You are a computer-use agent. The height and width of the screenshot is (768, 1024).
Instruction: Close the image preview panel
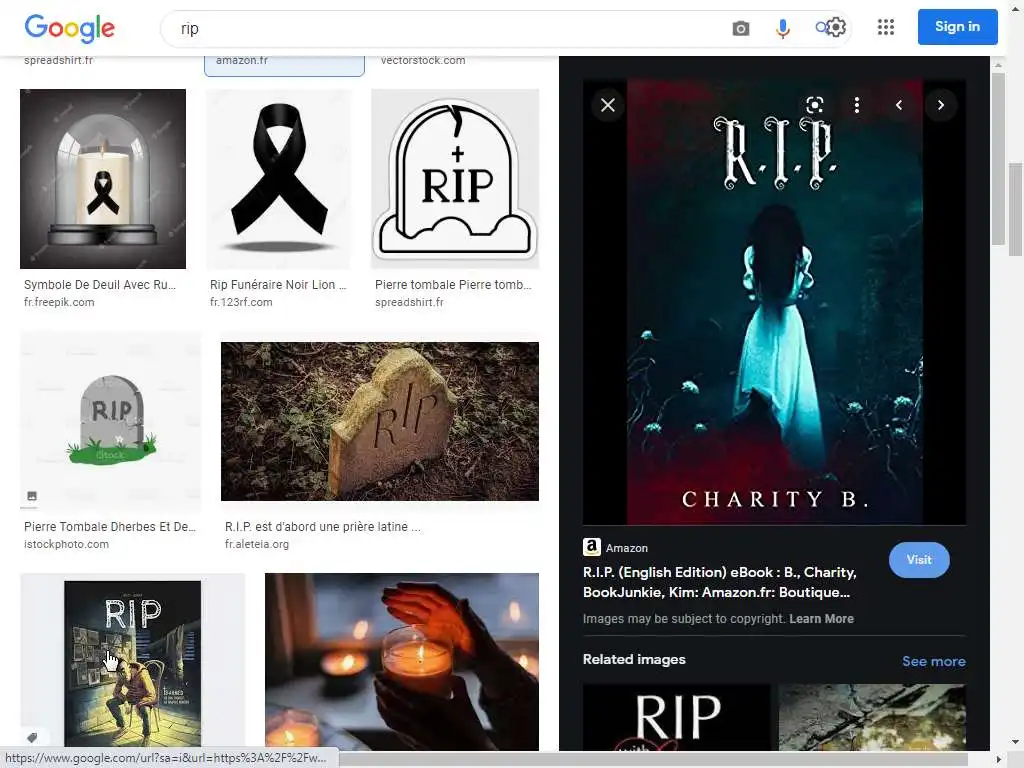click(x=607, y=105)
